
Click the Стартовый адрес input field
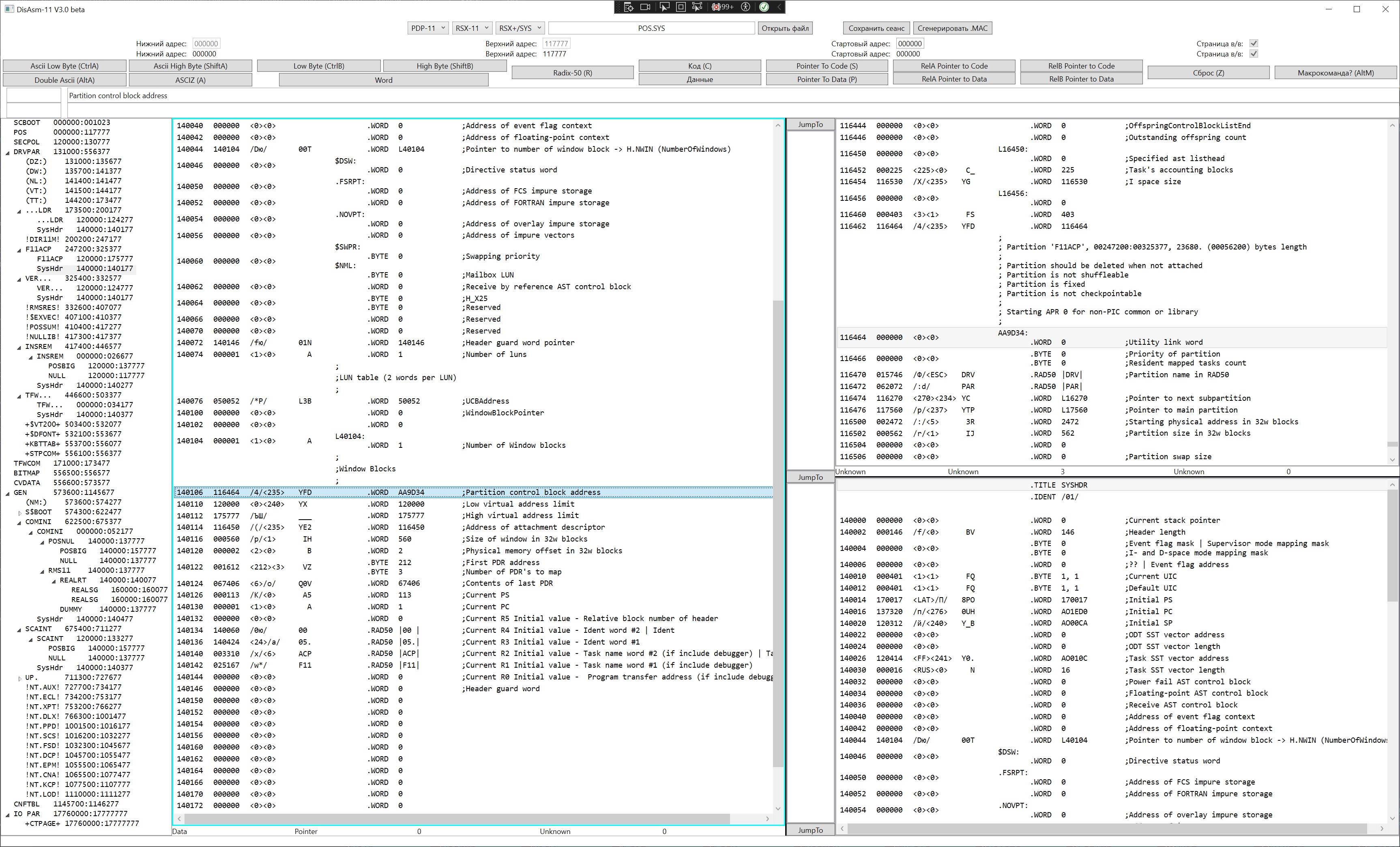(910, 43)
